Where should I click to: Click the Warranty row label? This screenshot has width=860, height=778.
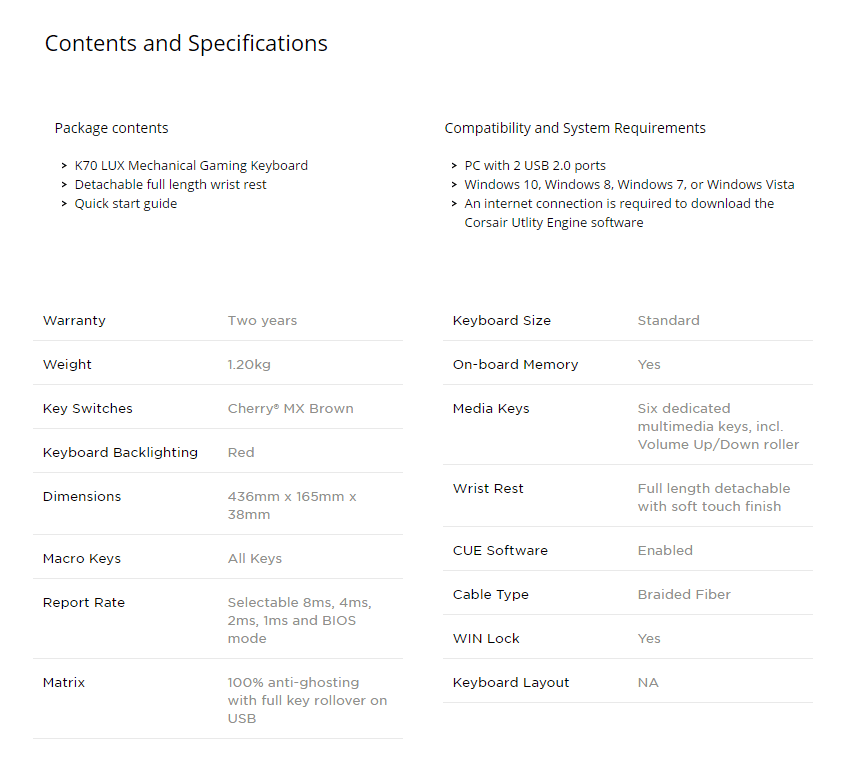(74, 320)
